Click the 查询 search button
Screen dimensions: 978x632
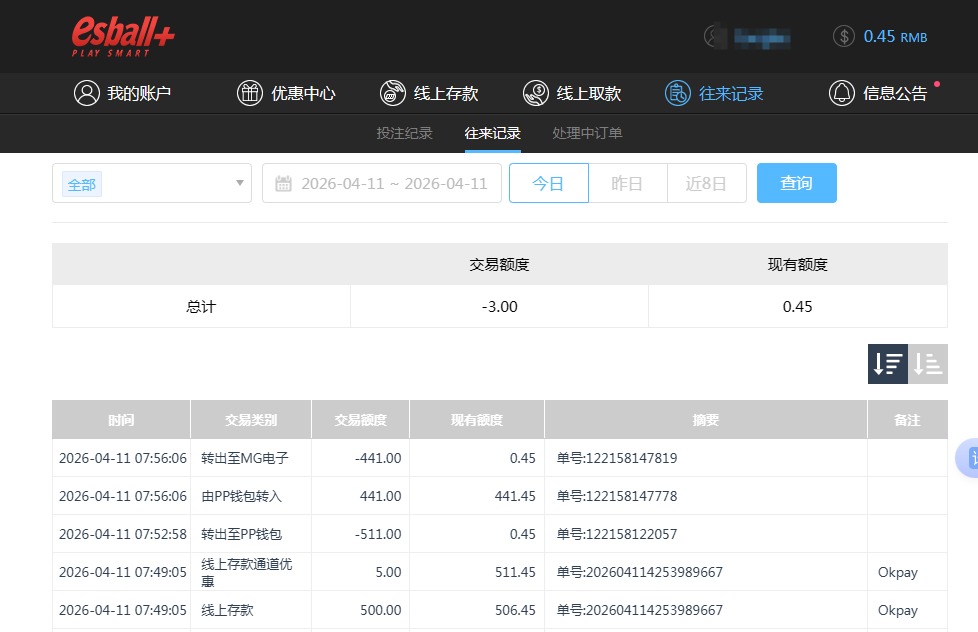coord(796,182)
